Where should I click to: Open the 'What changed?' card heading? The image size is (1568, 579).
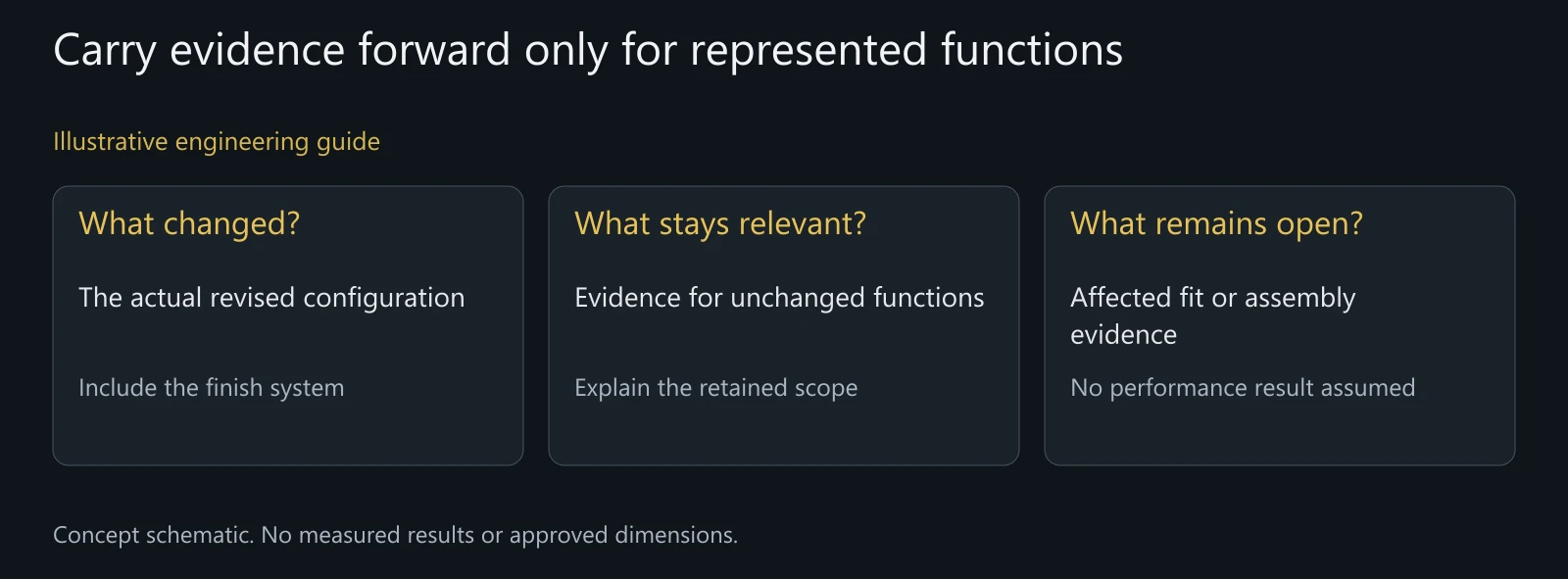point(189,224)
